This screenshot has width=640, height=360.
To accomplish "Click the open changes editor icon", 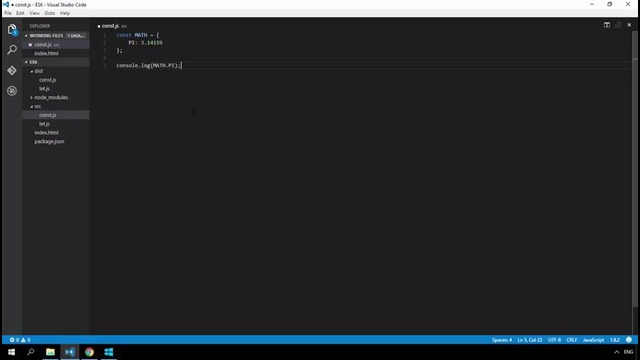I will pyautogui.click(x=618, y=25).
